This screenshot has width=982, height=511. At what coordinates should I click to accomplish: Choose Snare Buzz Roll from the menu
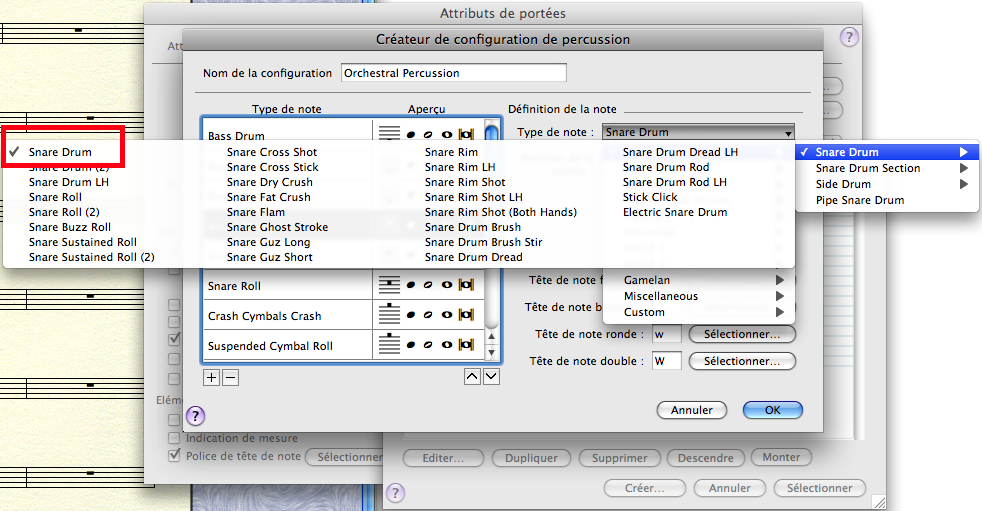pyautogui.click(x=70, y=227)
